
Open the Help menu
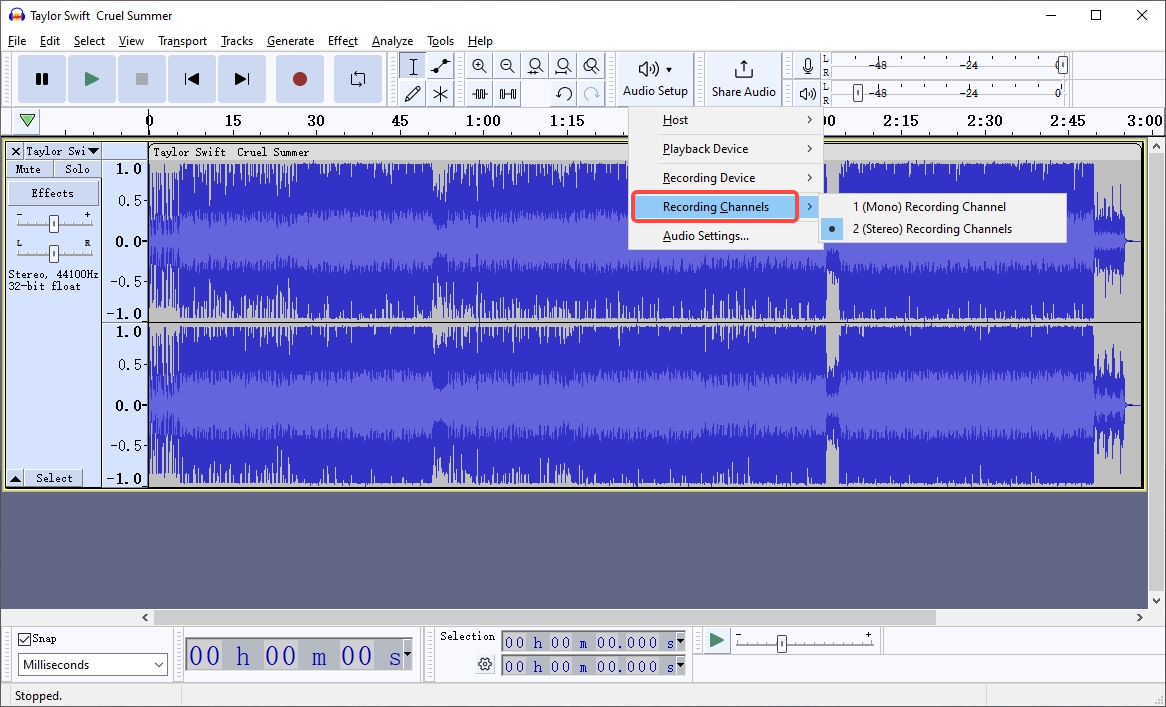point(480,41)
